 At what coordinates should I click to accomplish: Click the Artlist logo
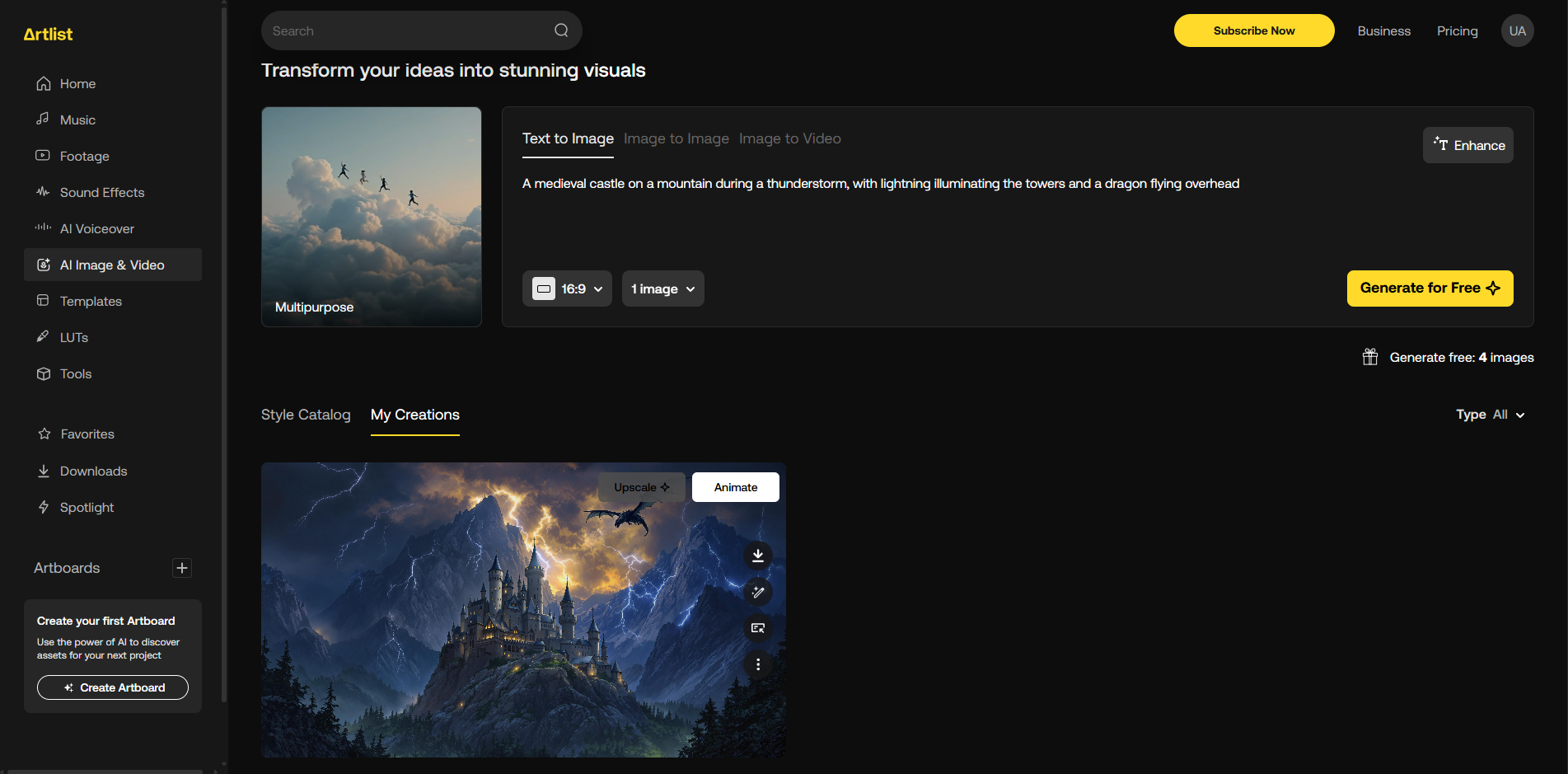(x=48, y=34)
